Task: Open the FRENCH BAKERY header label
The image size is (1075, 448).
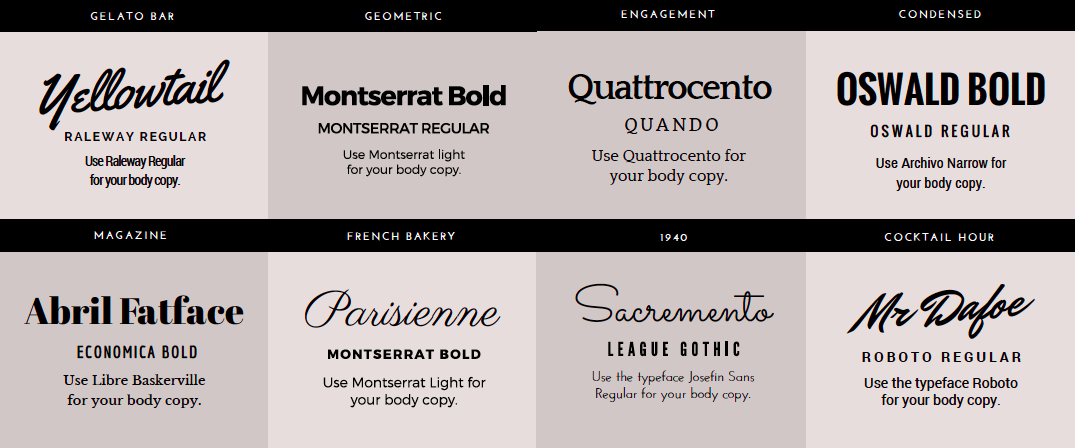Action: point(401,237)
